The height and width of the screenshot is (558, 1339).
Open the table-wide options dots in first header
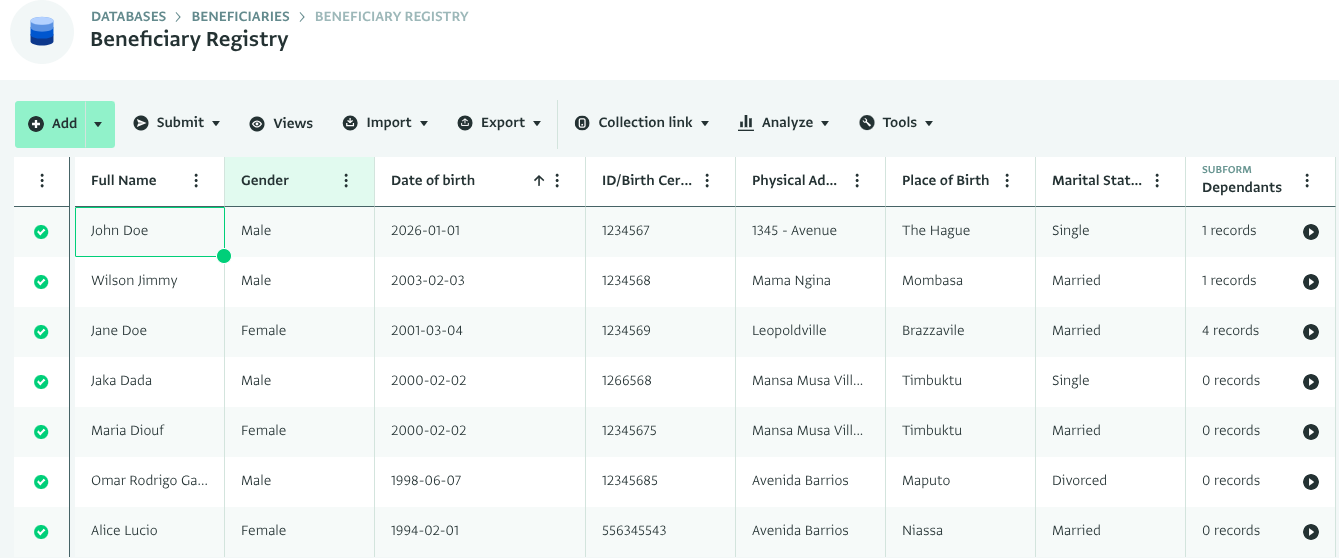click(42, 181)
